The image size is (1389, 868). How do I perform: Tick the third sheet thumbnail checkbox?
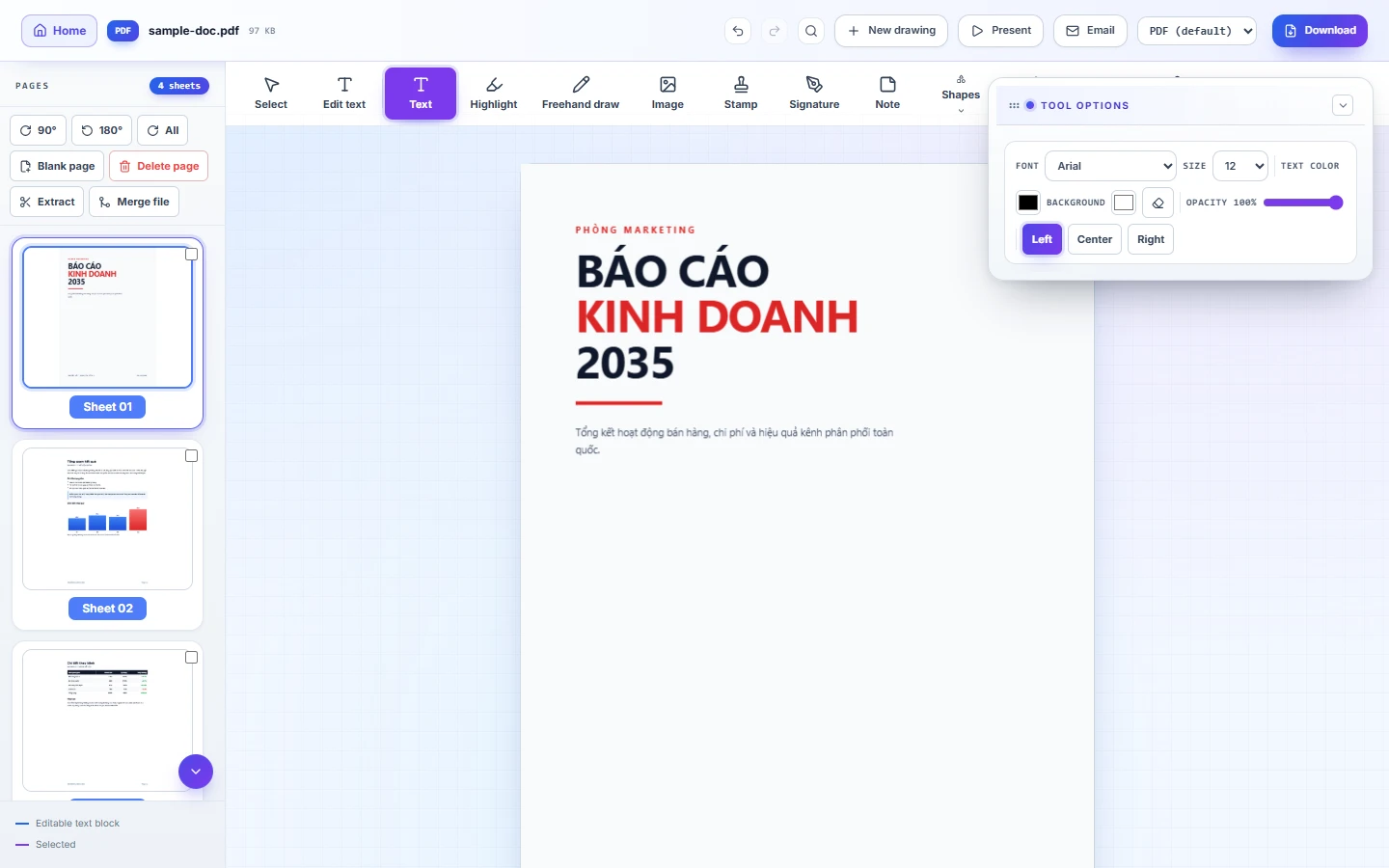tap(191, 658)
